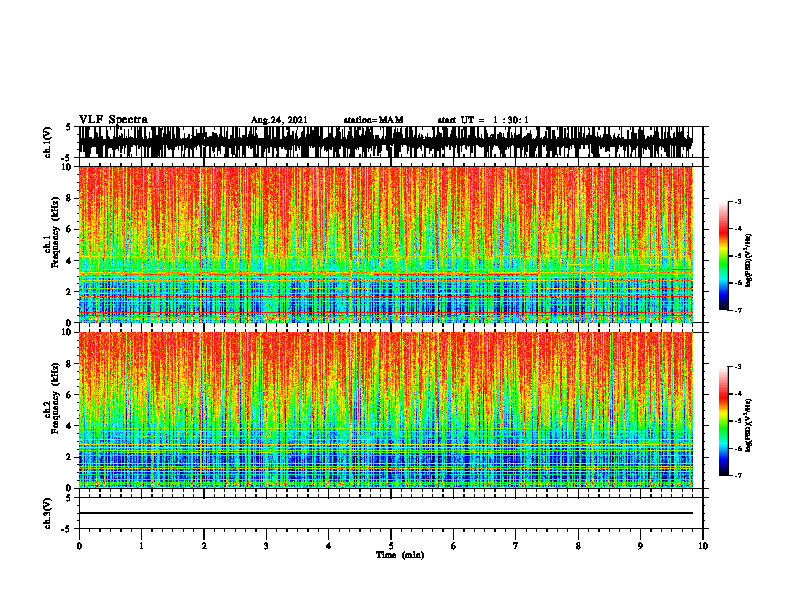Click the "6" tick on the time axis

click(454, 546)
